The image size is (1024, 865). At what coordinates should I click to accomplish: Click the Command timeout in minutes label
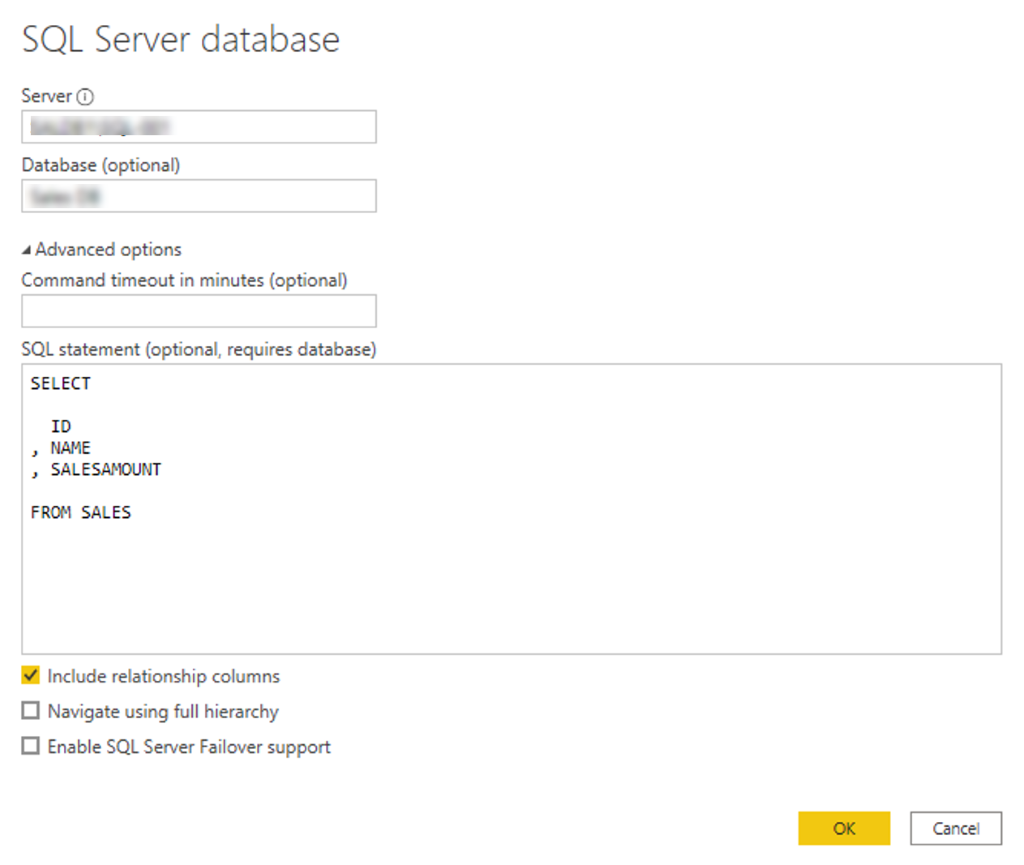[184, 280]
